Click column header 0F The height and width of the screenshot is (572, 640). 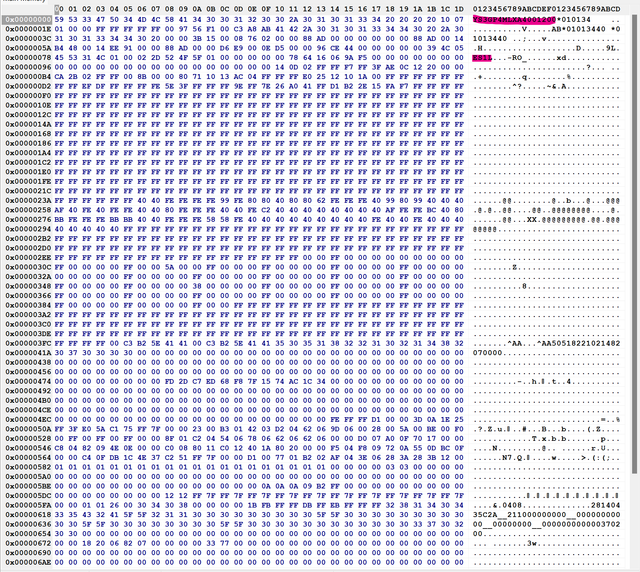tap(266, 9)
